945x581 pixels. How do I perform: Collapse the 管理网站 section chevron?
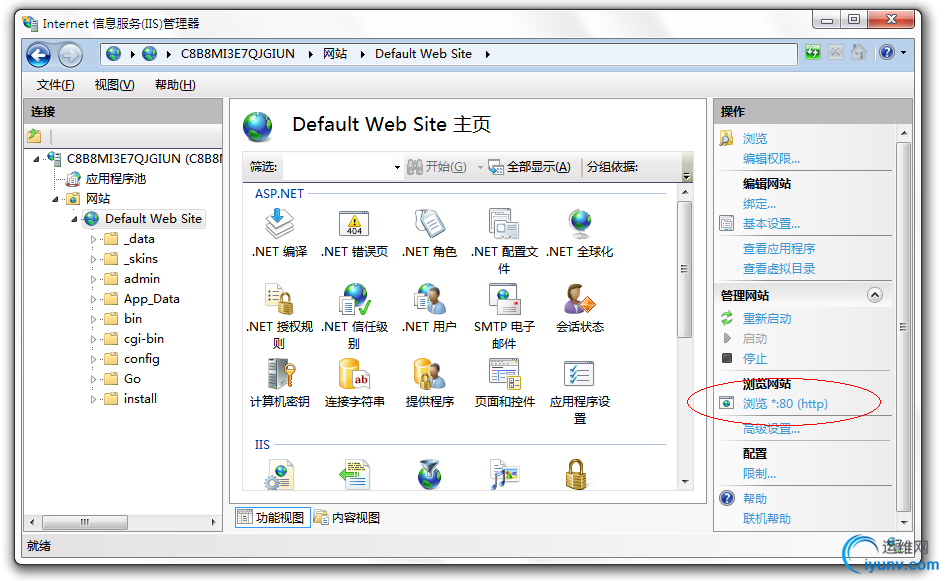(874, 295)
